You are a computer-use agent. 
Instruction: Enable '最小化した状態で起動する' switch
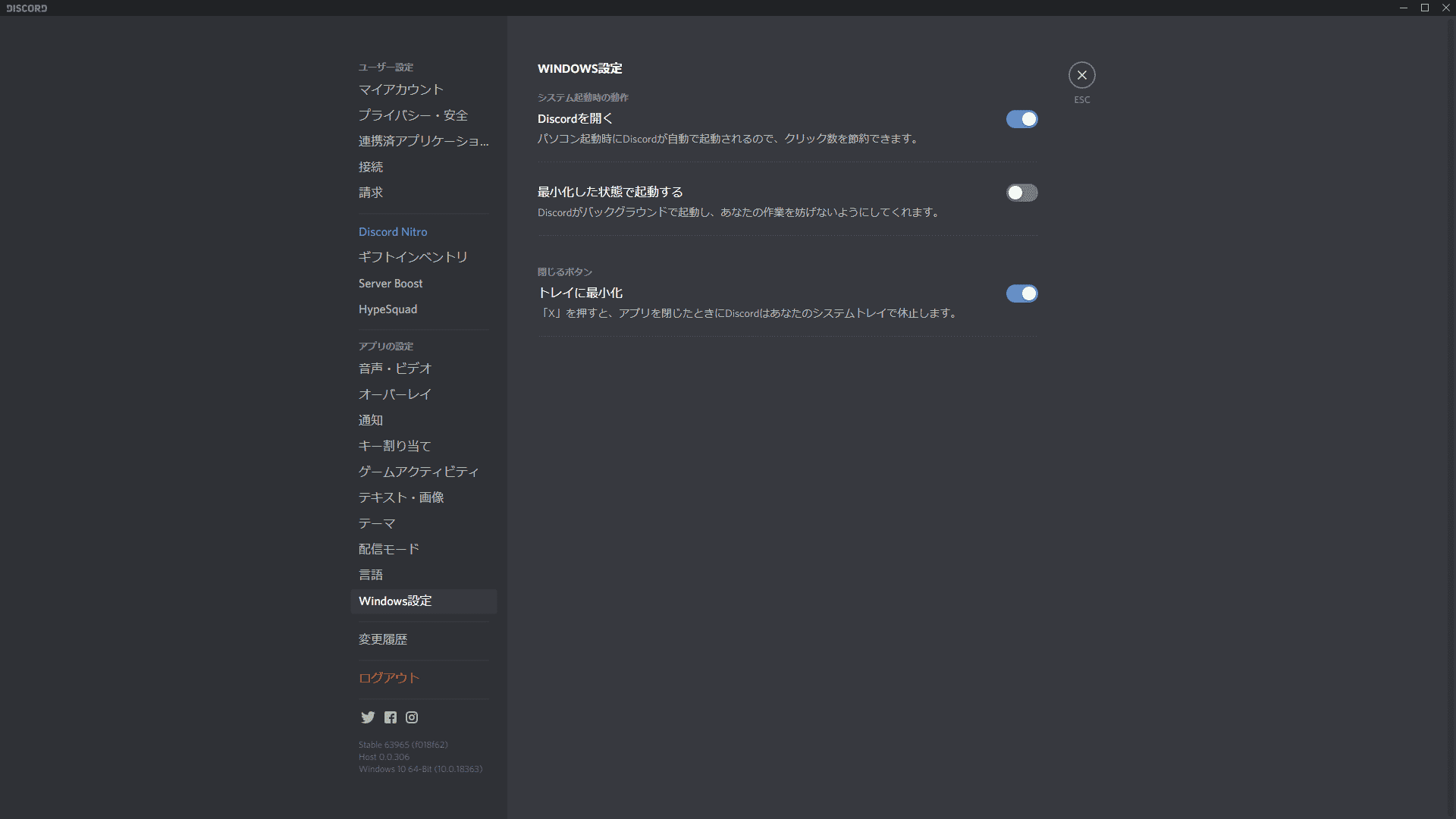tap(1021, 193)
